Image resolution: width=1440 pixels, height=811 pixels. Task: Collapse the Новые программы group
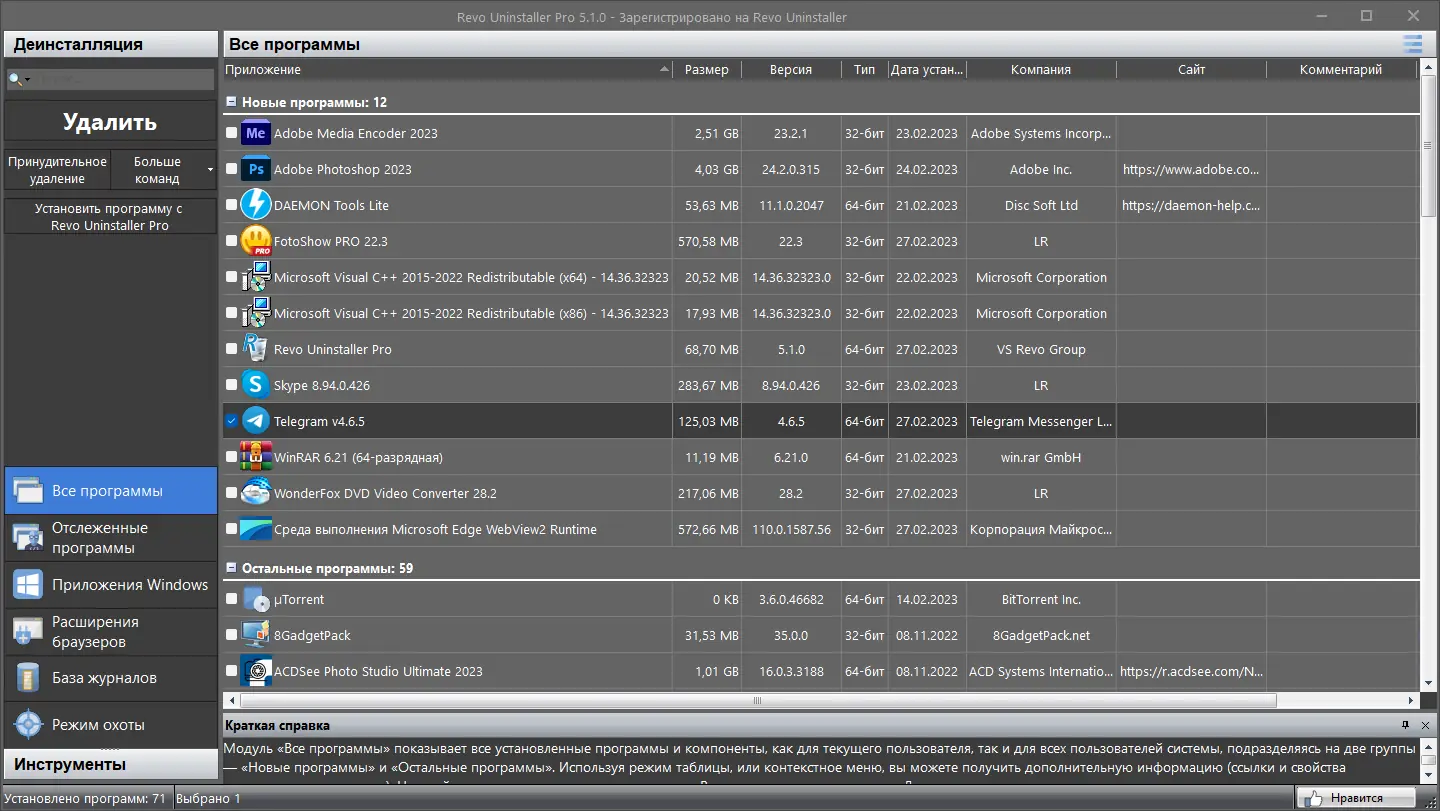[x=232, y=102]
